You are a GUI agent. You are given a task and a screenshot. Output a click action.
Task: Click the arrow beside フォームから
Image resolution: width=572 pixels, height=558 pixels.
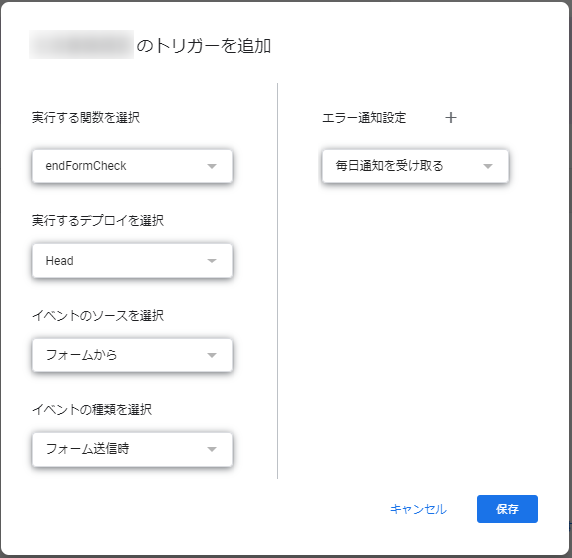[212, 355]
